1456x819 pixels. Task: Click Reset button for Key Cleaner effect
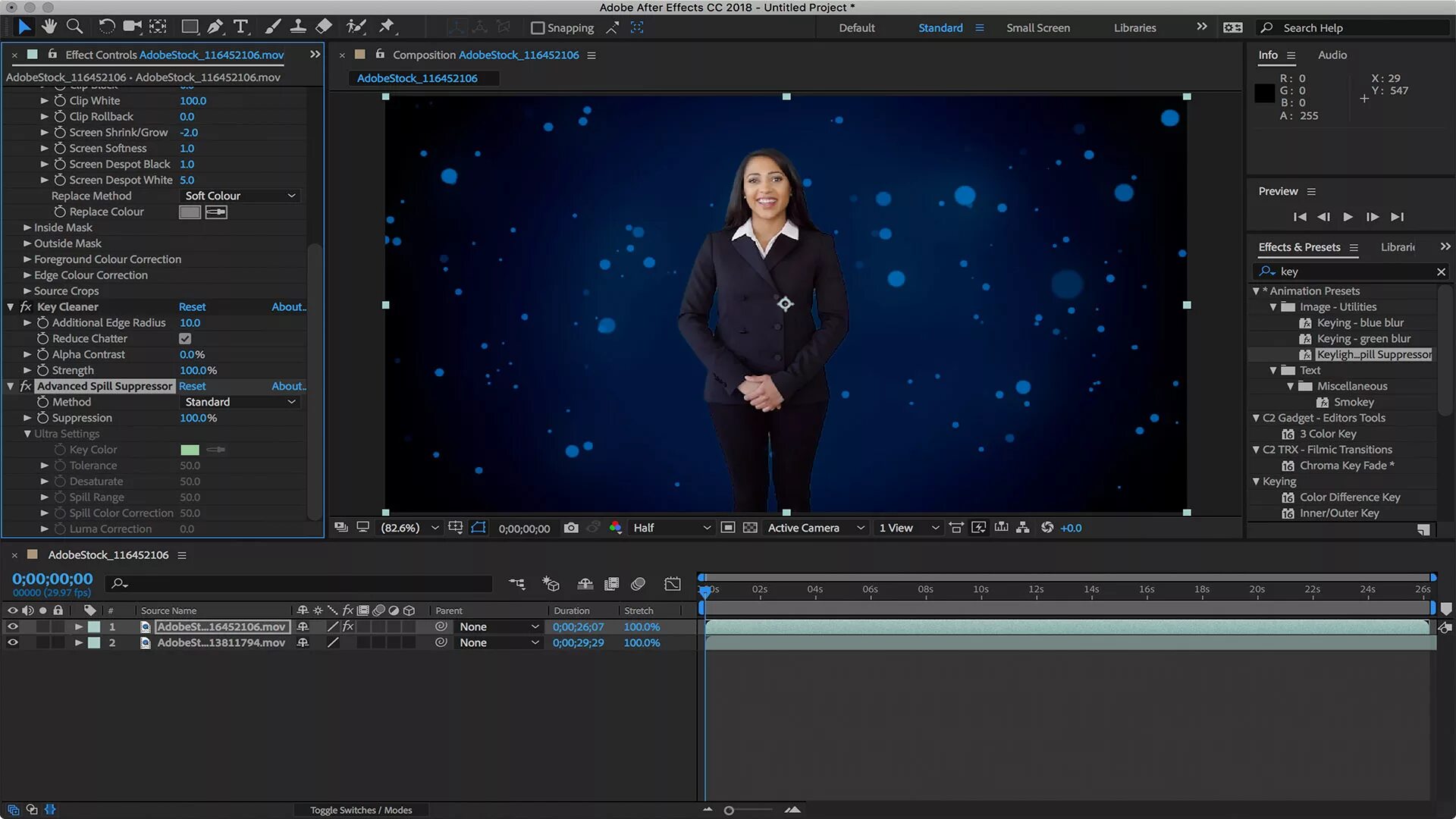pos(192,306)
